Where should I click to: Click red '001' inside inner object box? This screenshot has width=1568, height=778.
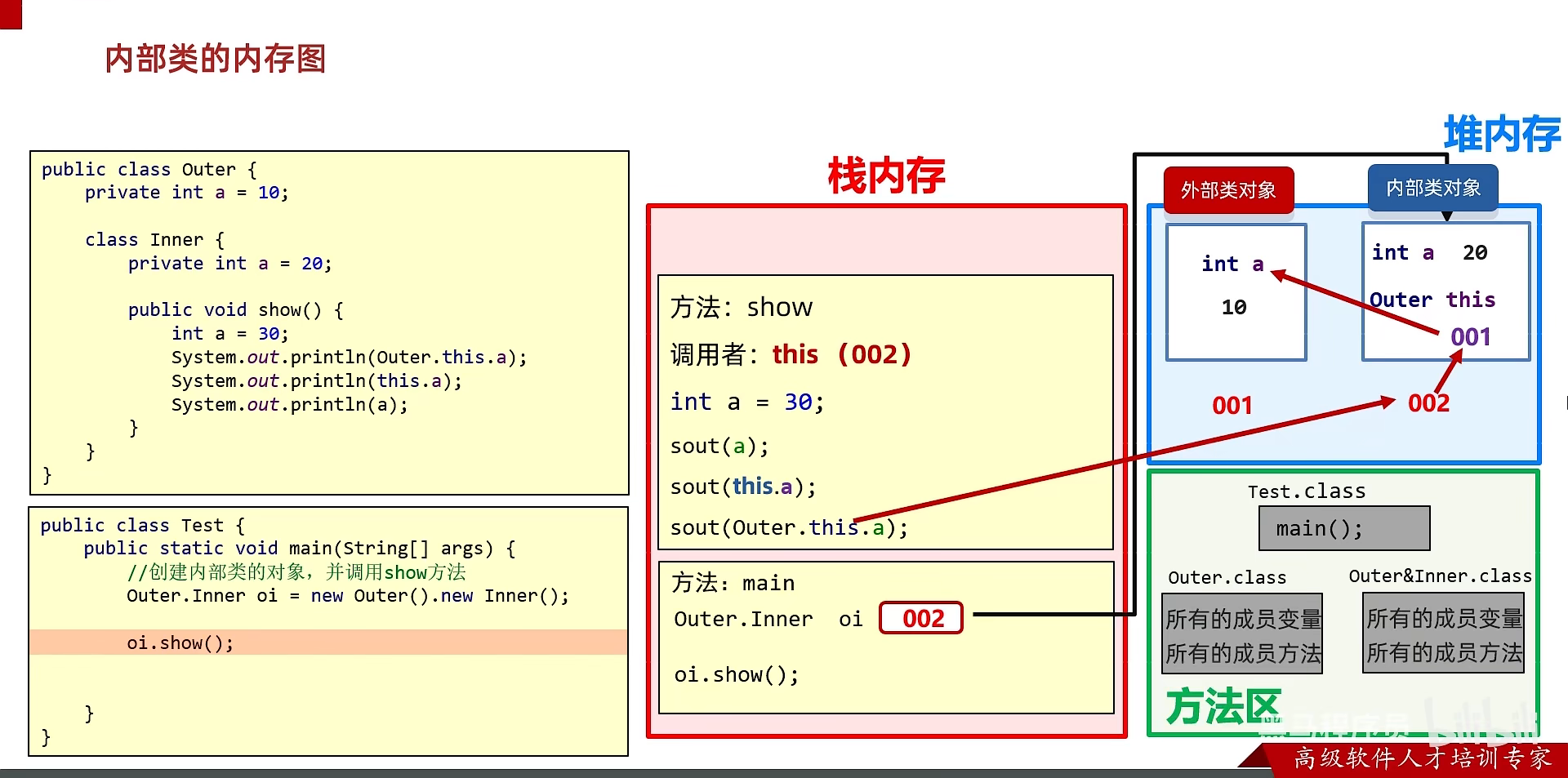tap(1471, 337)
